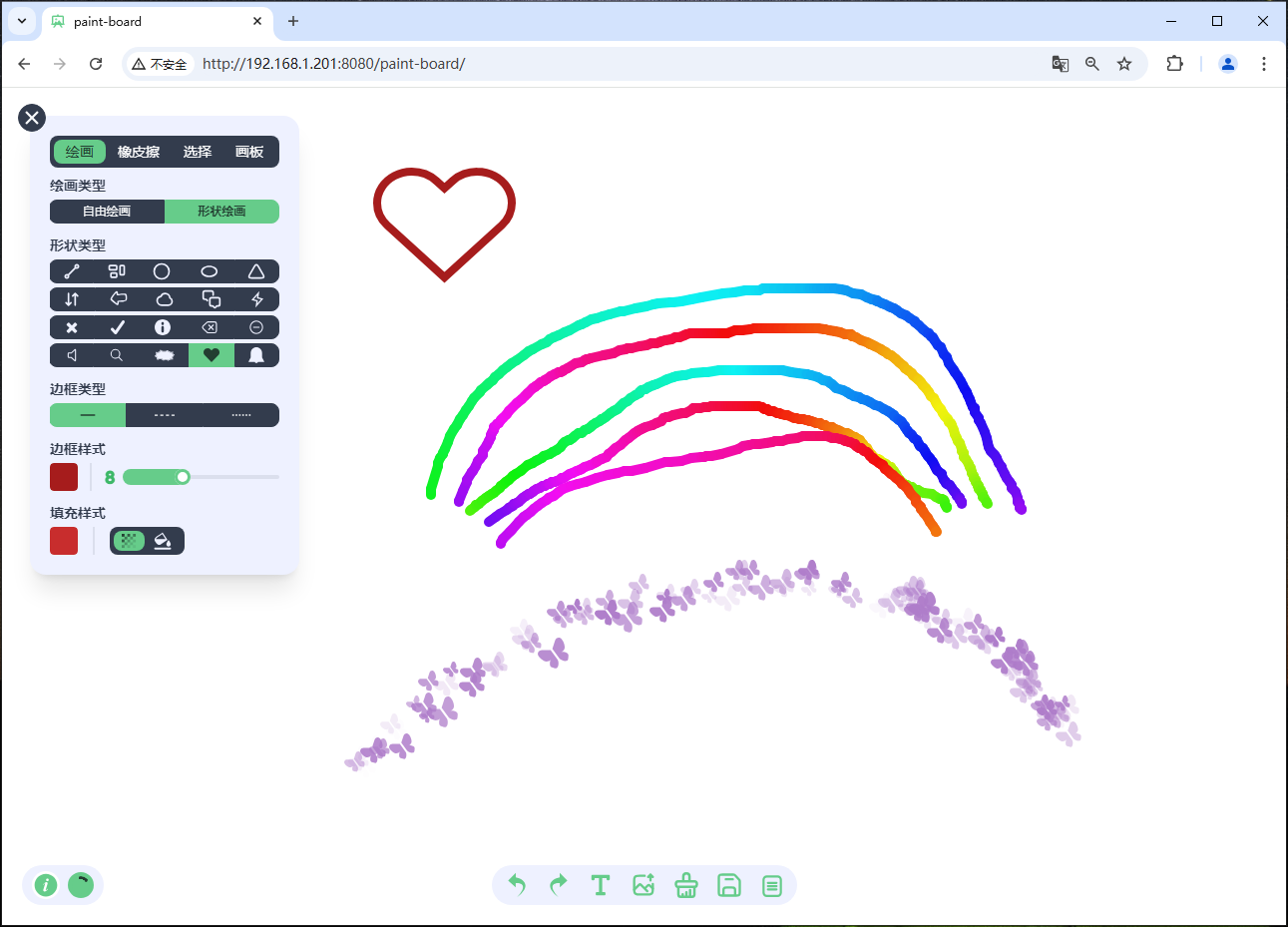1288x927 pixels.
Task: Select the lightning bolt shape
Action: point(256,299)
